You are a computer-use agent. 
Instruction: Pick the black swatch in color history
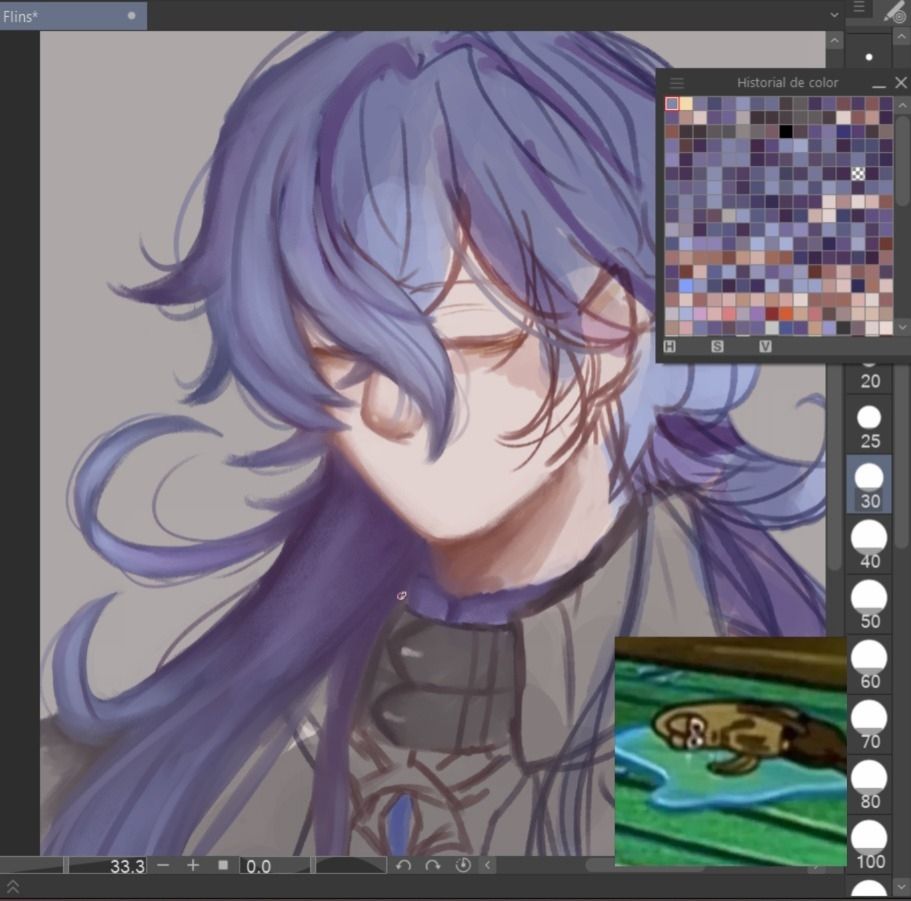click(x=786, y=131)
